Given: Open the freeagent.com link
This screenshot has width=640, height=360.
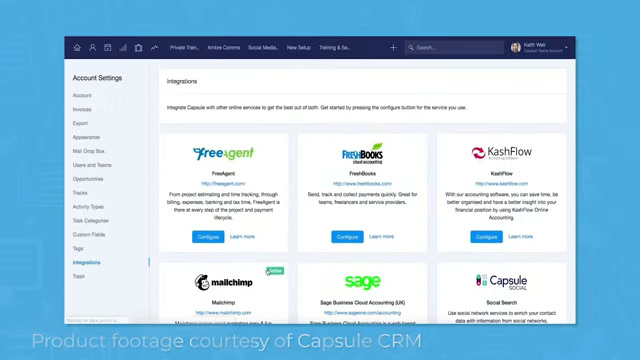Looking at the screenshot, I should tap(223, 184).
